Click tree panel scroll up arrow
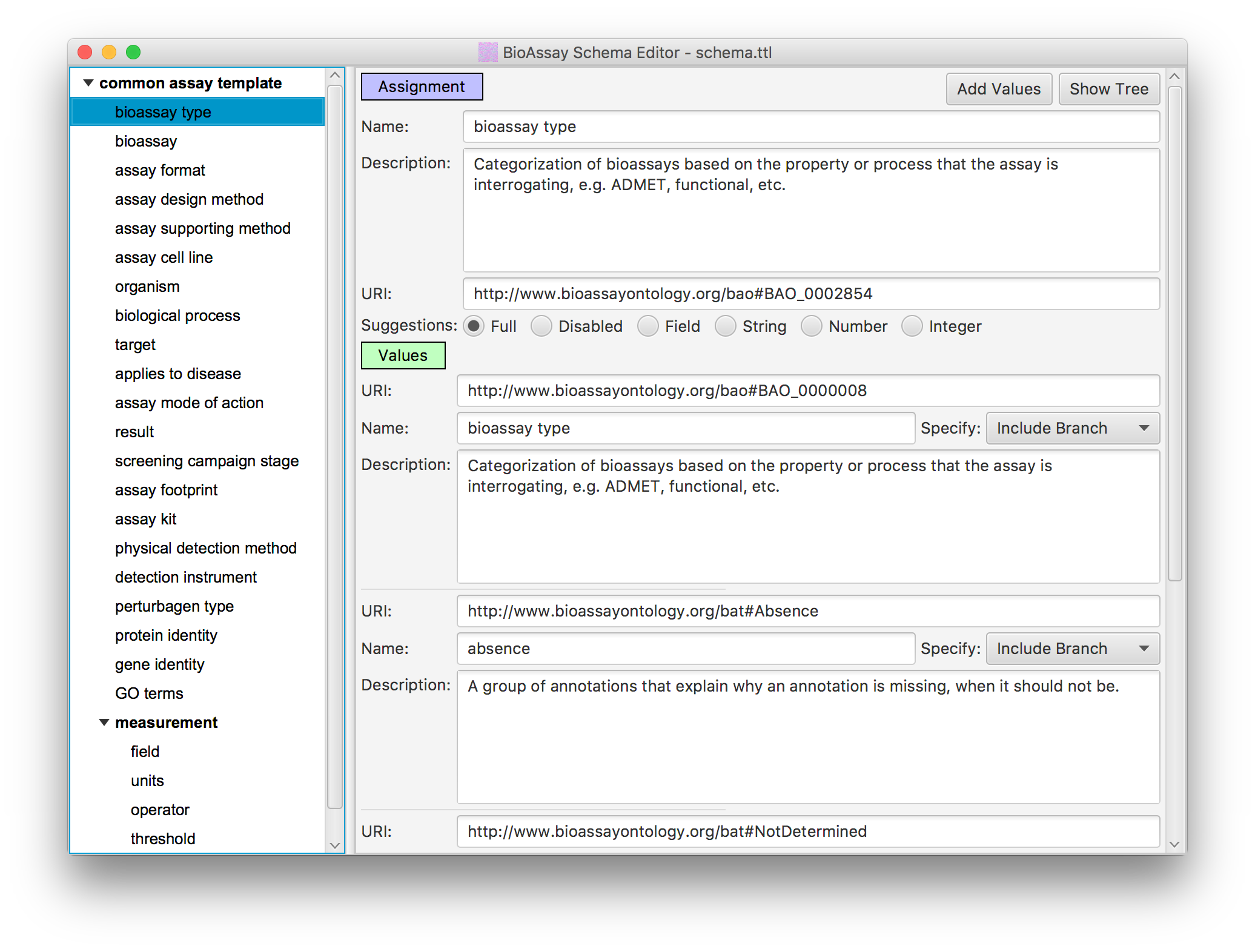Screen dimensions: 1255x952 334,75
